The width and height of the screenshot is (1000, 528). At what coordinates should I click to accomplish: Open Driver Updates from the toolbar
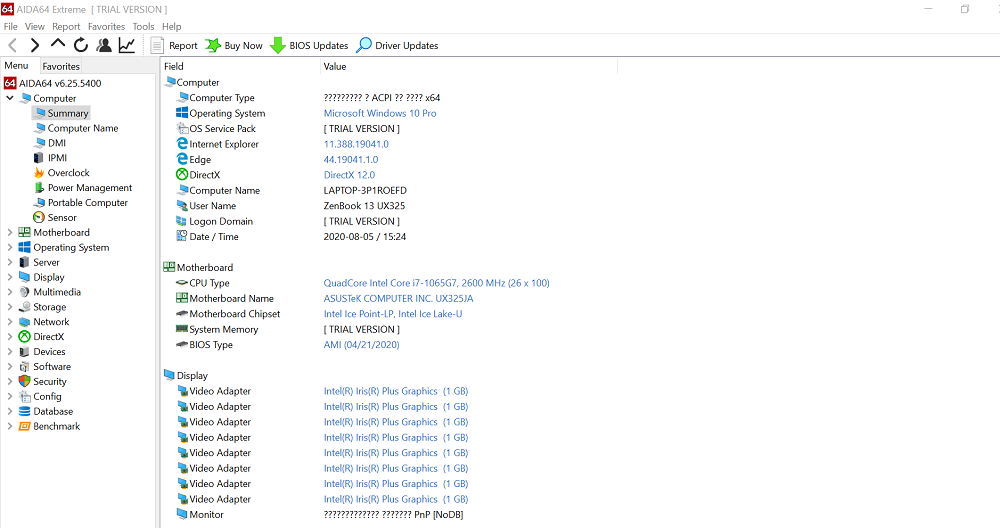point(397,45)
